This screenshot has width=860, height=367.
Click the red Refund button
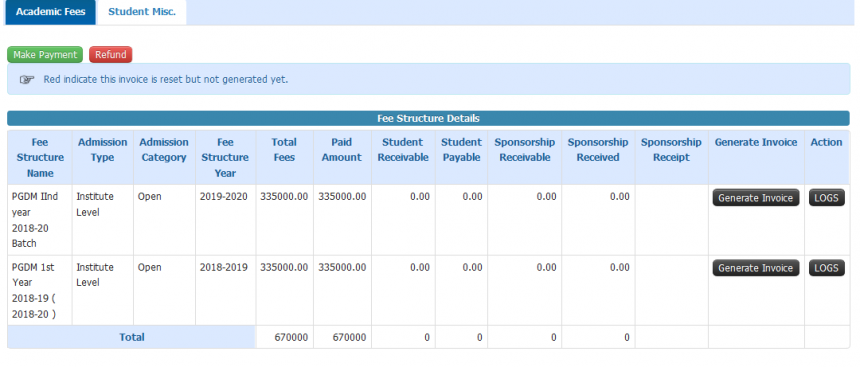tap(111, 55)
